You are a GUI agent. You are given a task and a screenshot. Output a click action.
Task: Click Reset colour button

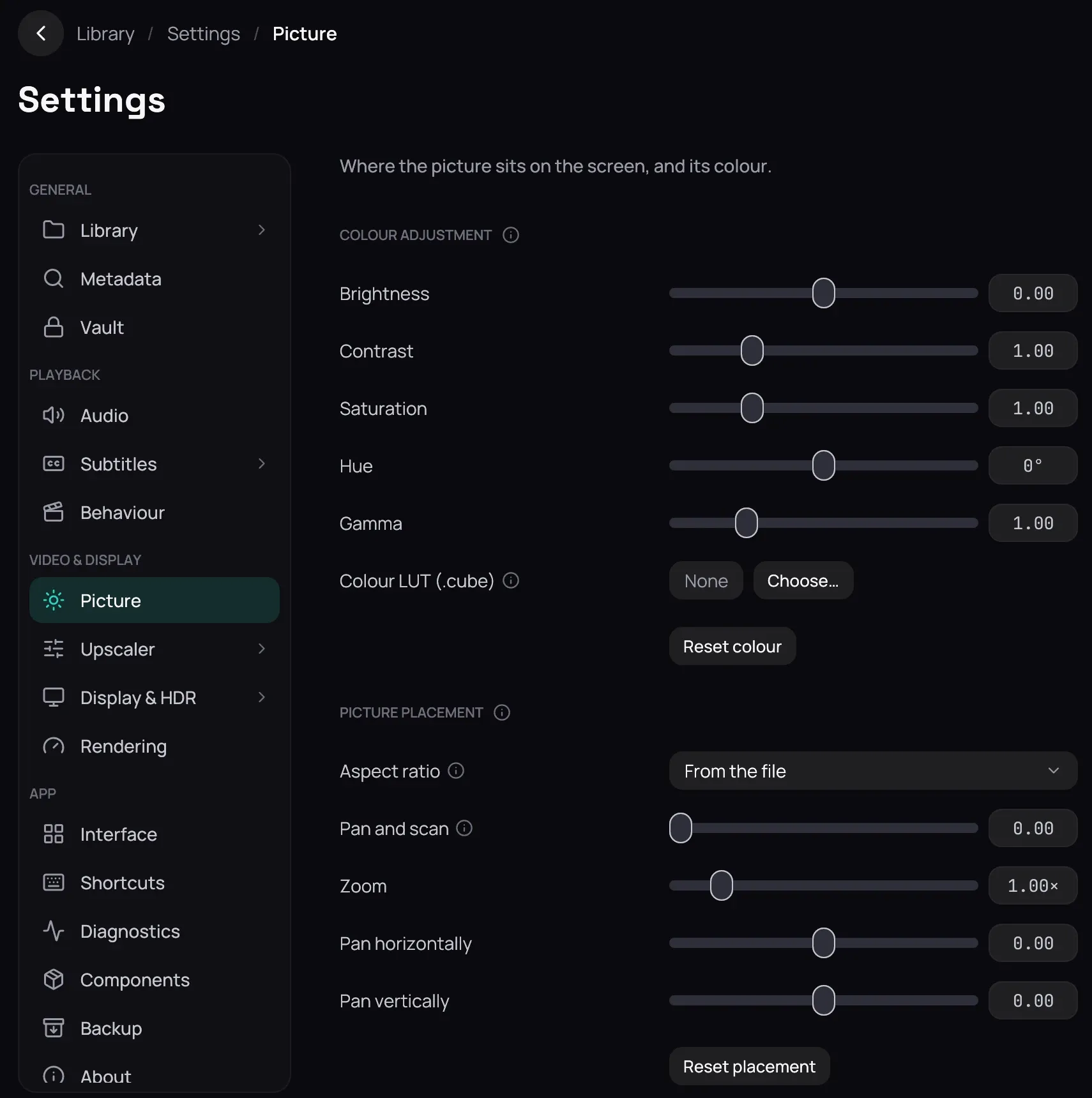732,646
